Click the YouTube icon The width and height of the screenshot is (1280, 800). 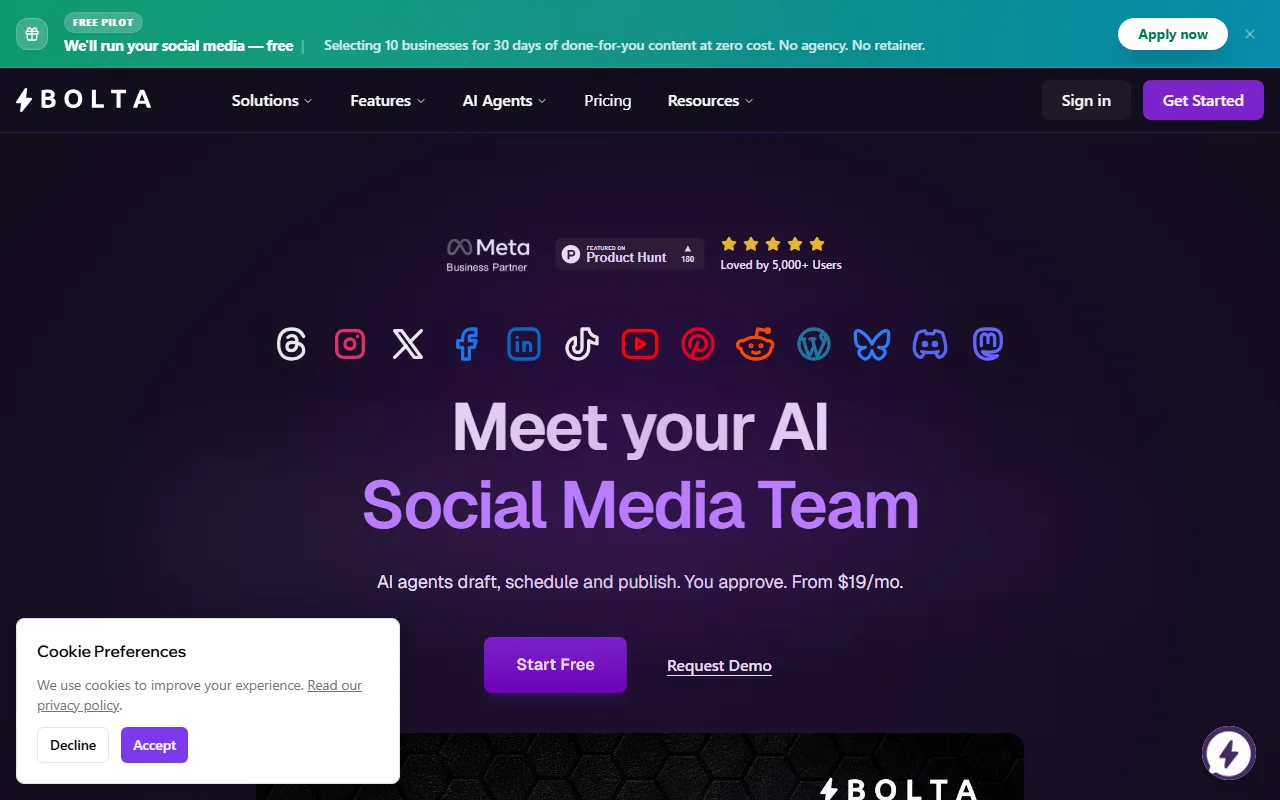(x=640, y=344)
